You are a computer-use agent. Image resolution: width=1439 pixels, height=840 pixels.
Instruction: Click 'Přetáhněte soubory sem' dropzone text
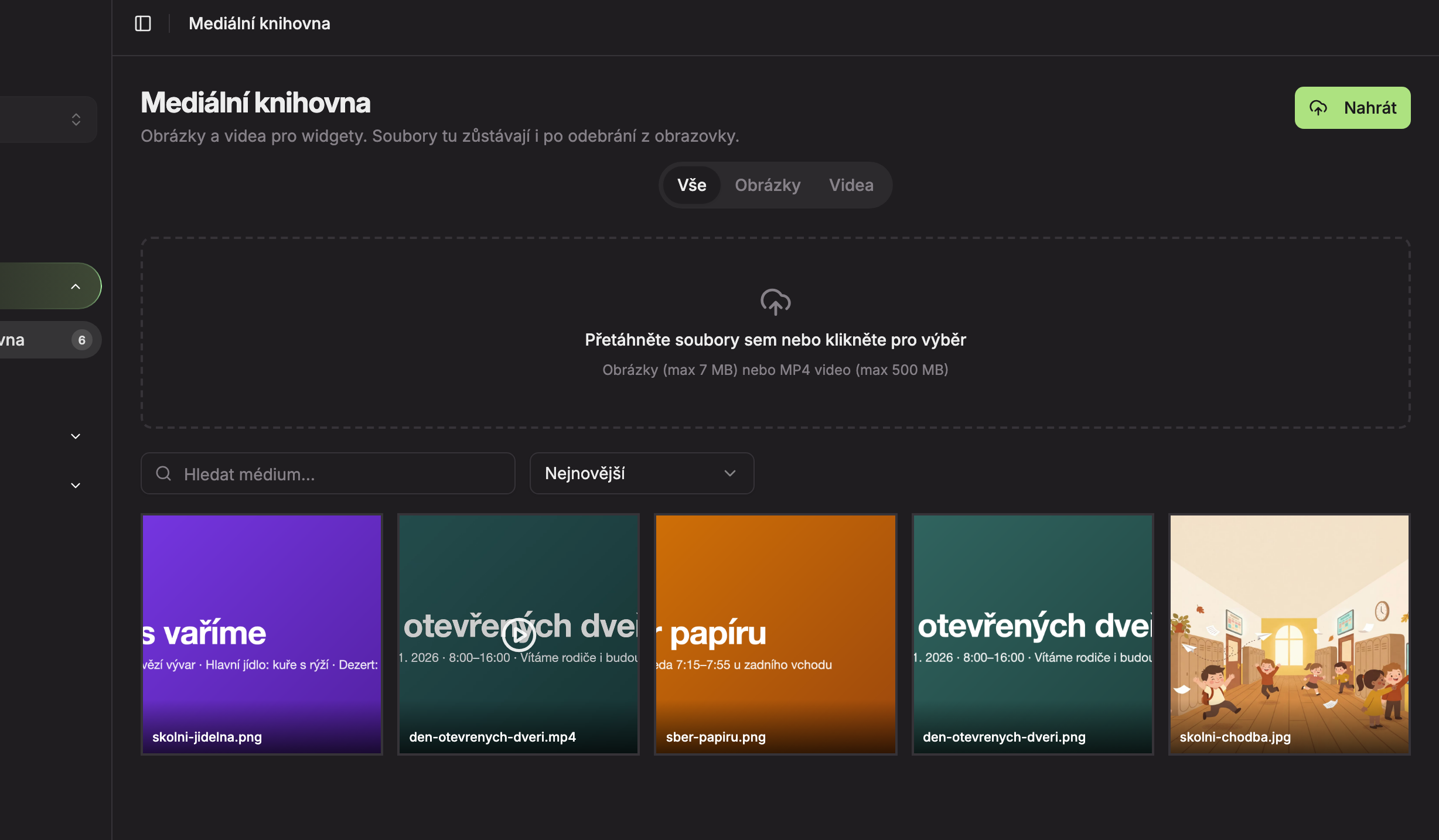coord(775,340)
